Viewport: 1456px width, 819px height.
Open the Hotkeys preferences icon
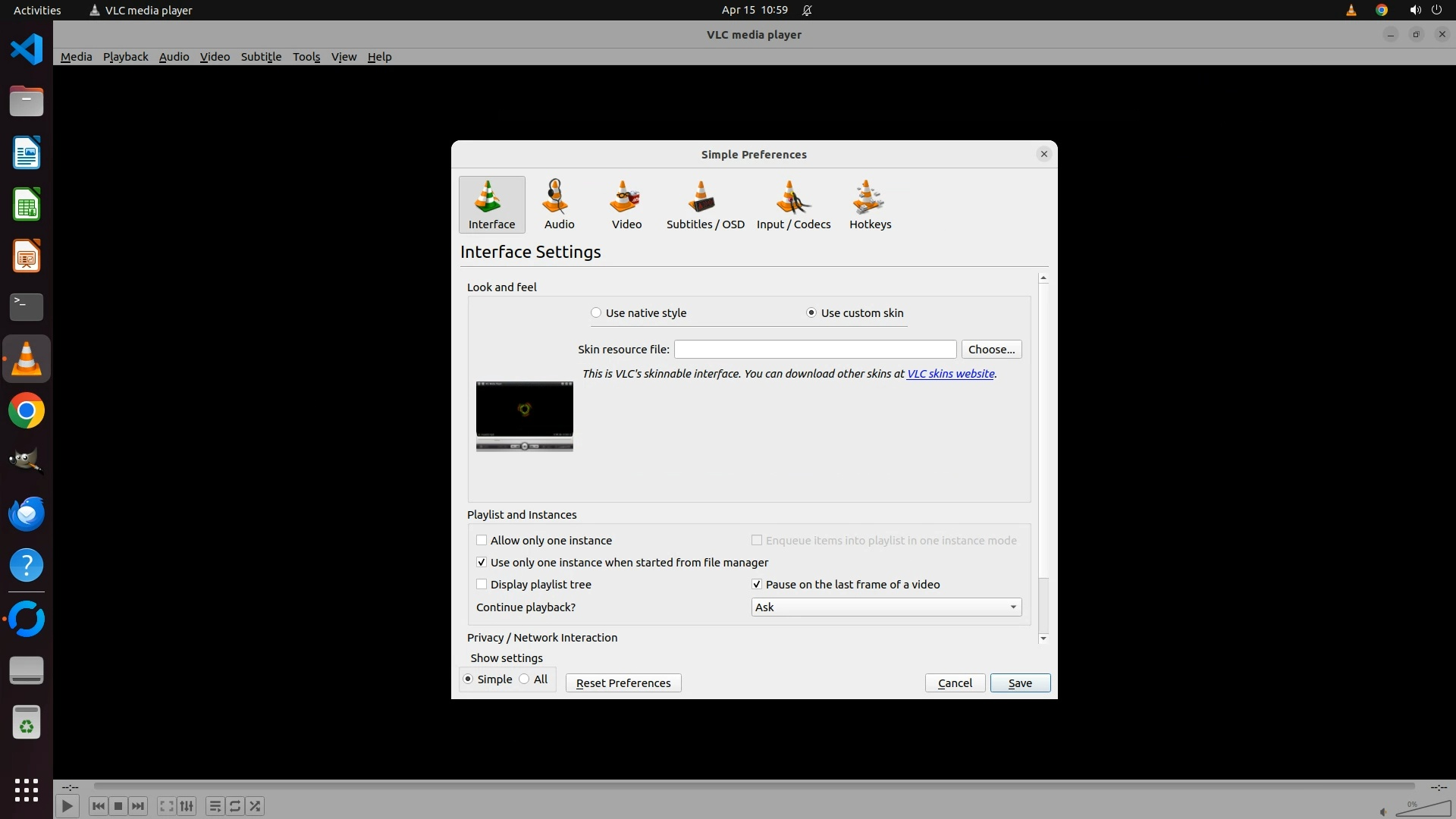pos(870,204)
